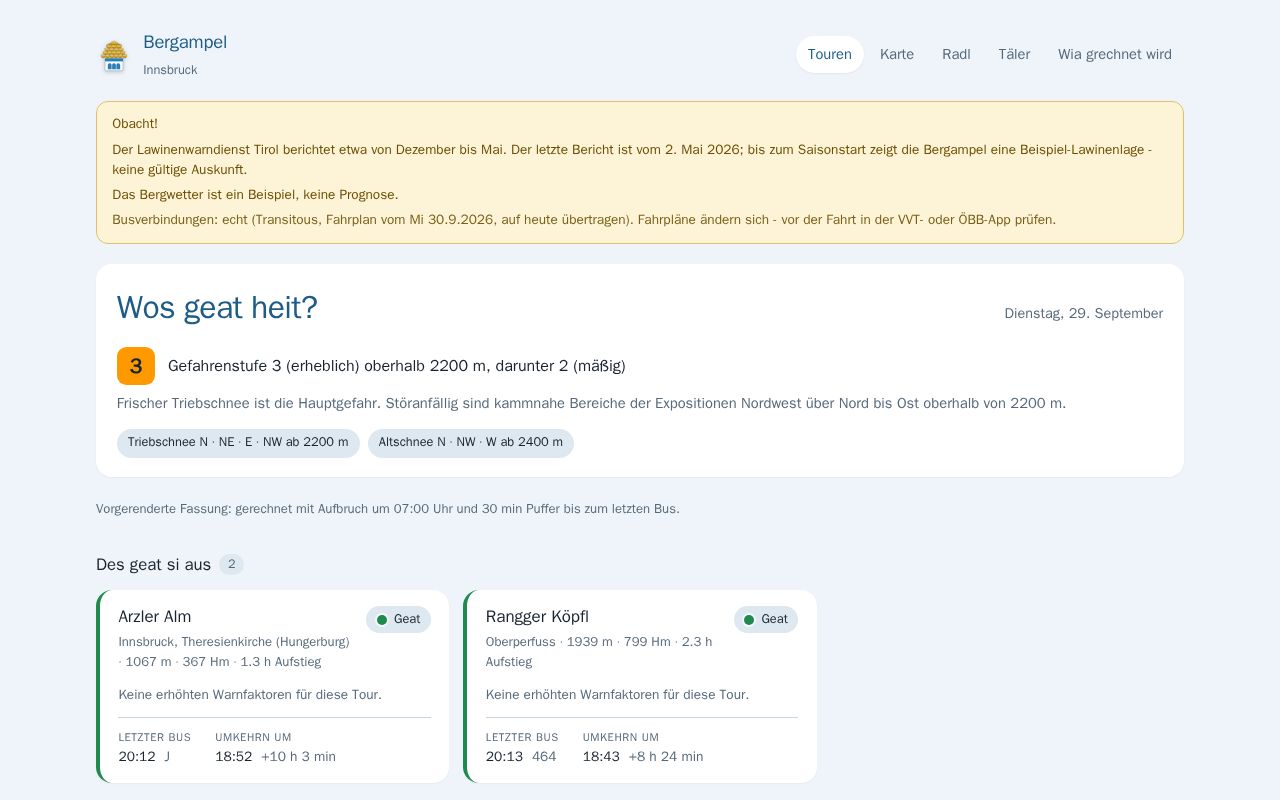This screenshot has width=1280, height=800.
Task: Click the Geat badge on Arzler Alm
Action: pyautogui.click(x=398, y=620)
